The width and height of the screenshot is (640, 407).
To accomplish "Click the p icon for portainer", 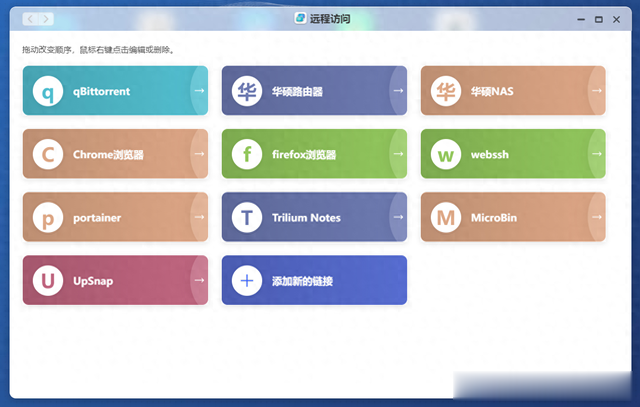I will pyautogui.click(x=48, y=218).
